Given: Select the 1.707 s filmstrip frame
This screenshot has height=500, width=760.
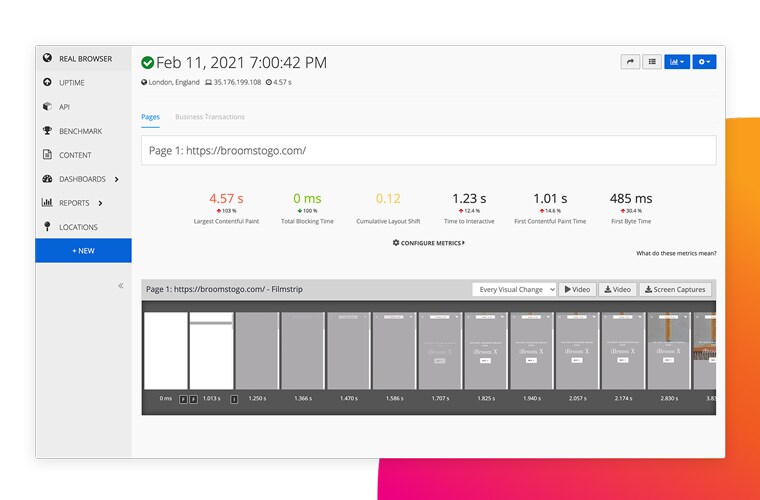Looking at the screenshot, I should pos(440,350).
